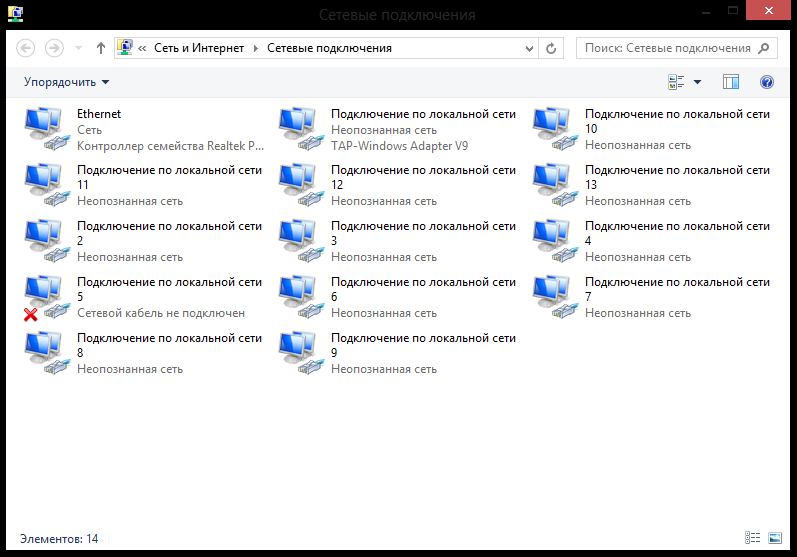
Task: Expand the breadcrumb double chevron
Action: [x=142, y=48]
